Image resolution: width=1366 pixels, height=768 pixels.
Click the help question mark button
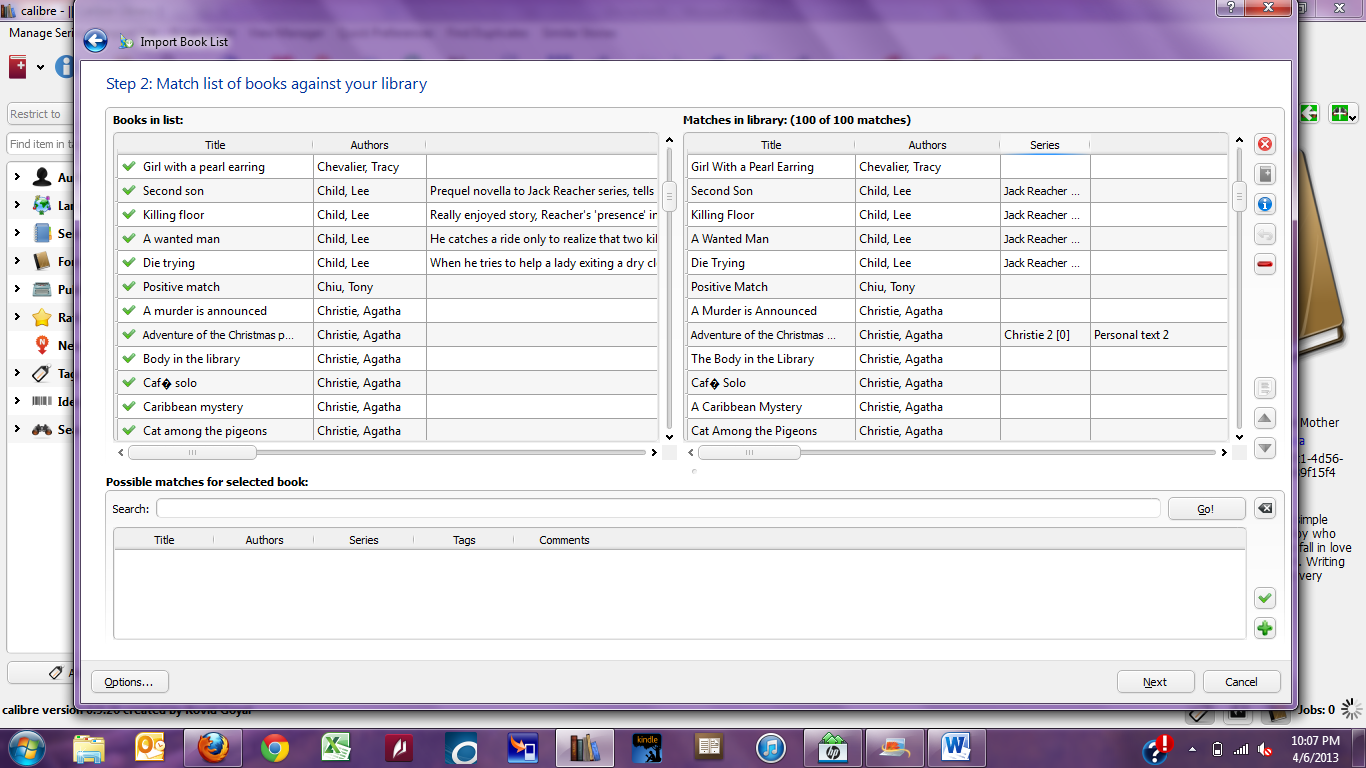[x=1230, y=7]
